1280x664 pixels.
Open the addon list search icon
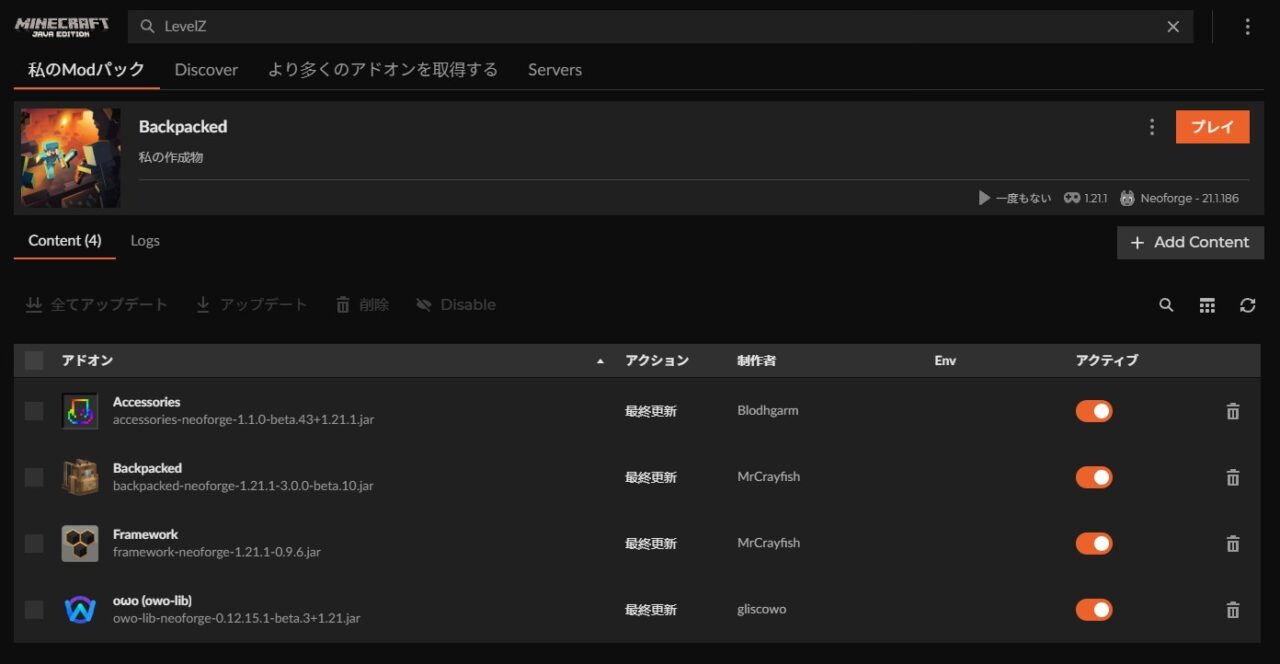click(x=1166, y=305)
